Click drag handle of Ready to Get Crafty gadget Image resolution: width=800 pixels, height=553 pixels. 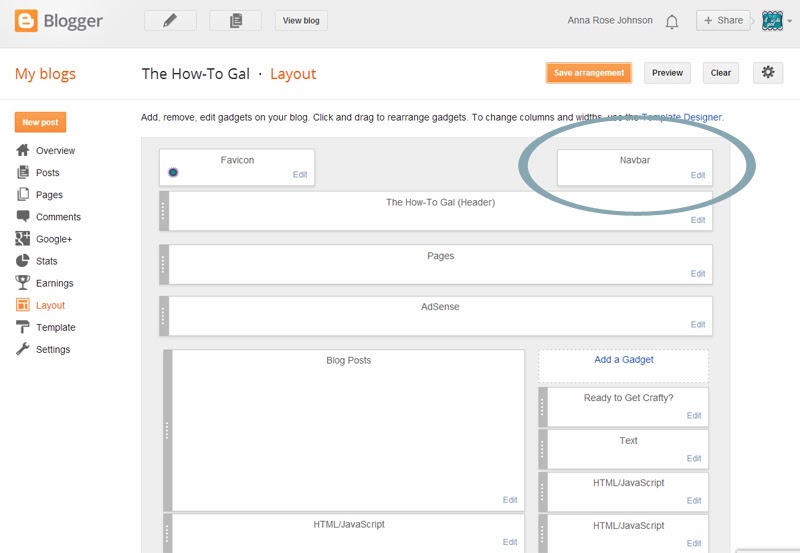[543, 407]
